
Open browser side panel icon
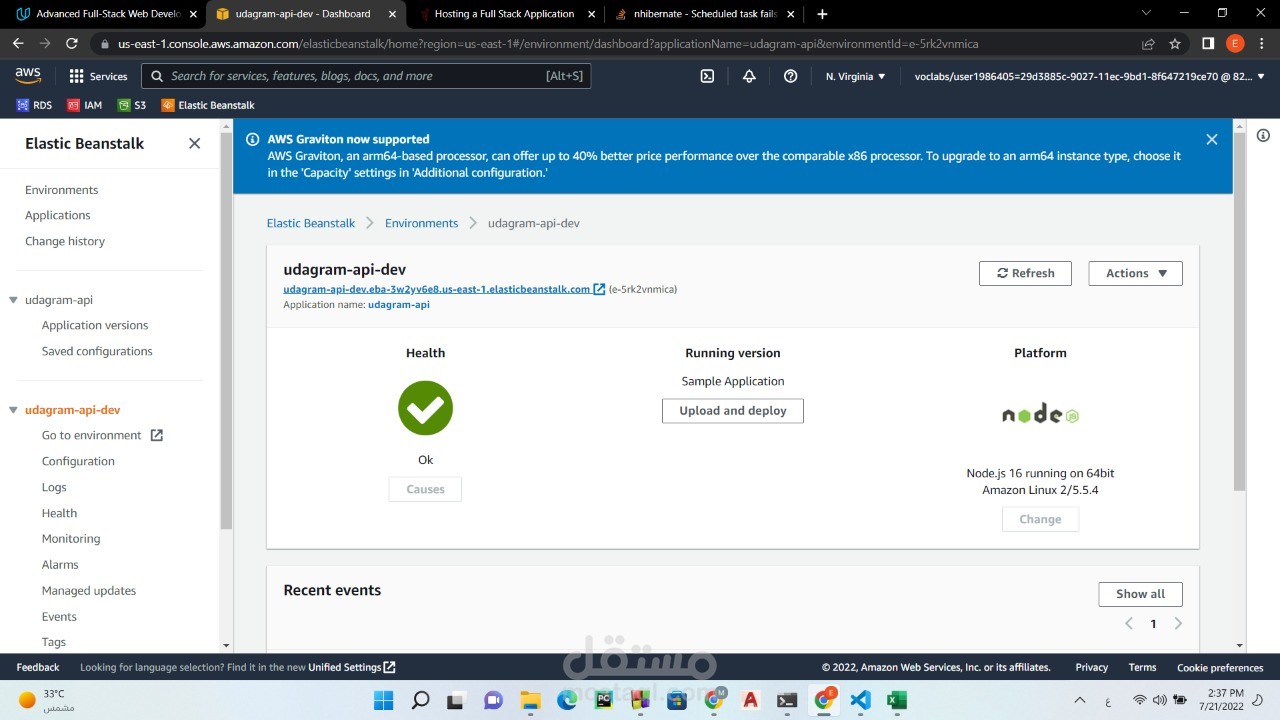(1208, 44)
